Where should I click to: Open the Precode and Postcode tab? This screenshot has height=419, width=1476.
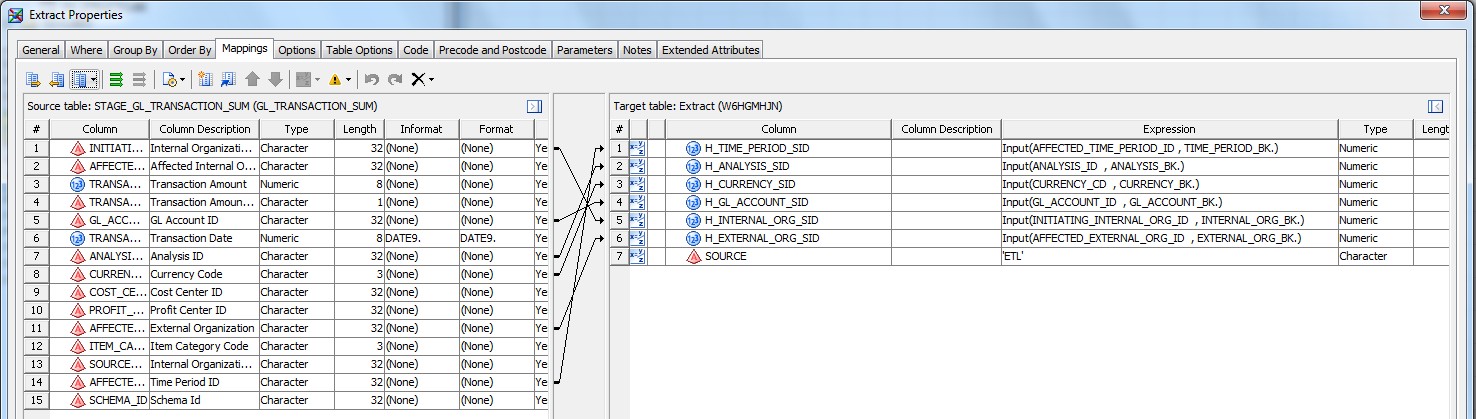click(492, 50)
